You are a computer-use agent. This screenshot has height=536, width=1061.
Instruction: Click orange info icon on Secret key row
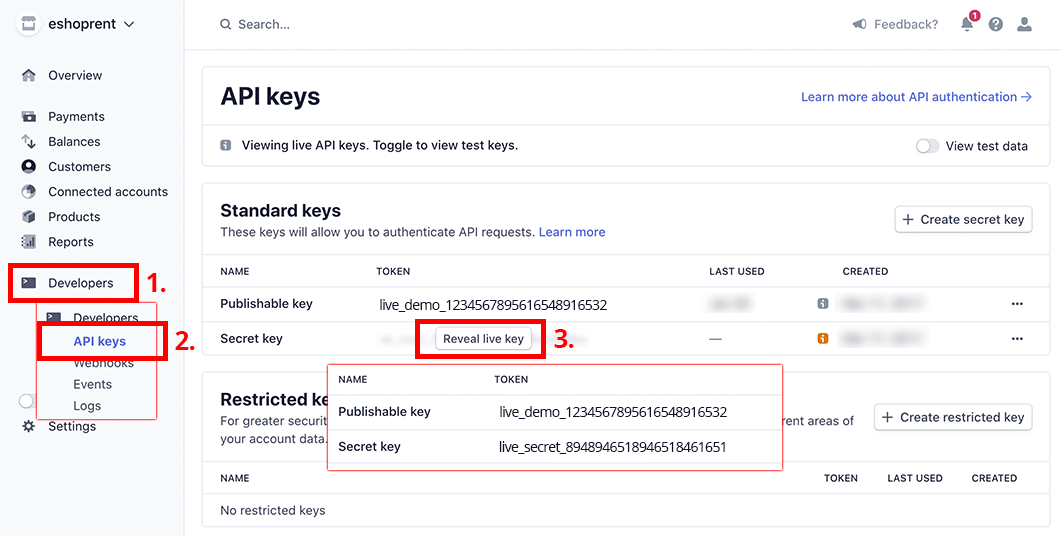point(823,338)
